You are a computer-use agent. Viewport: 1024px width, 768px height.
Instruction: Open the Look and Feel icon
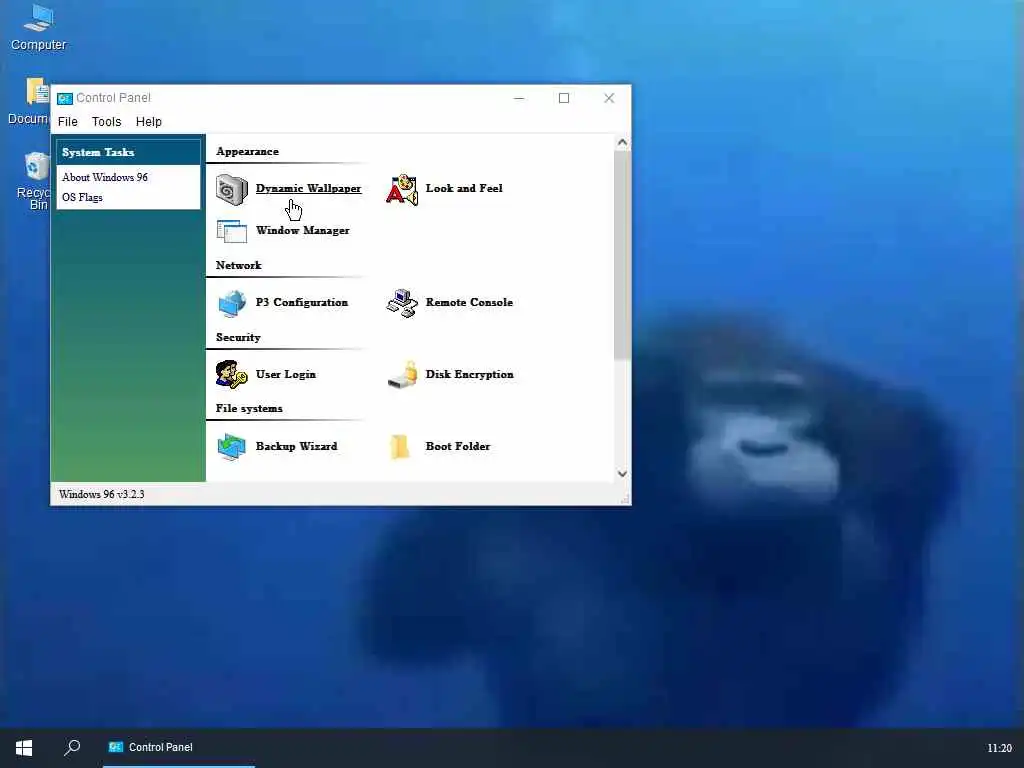point(402,189)
